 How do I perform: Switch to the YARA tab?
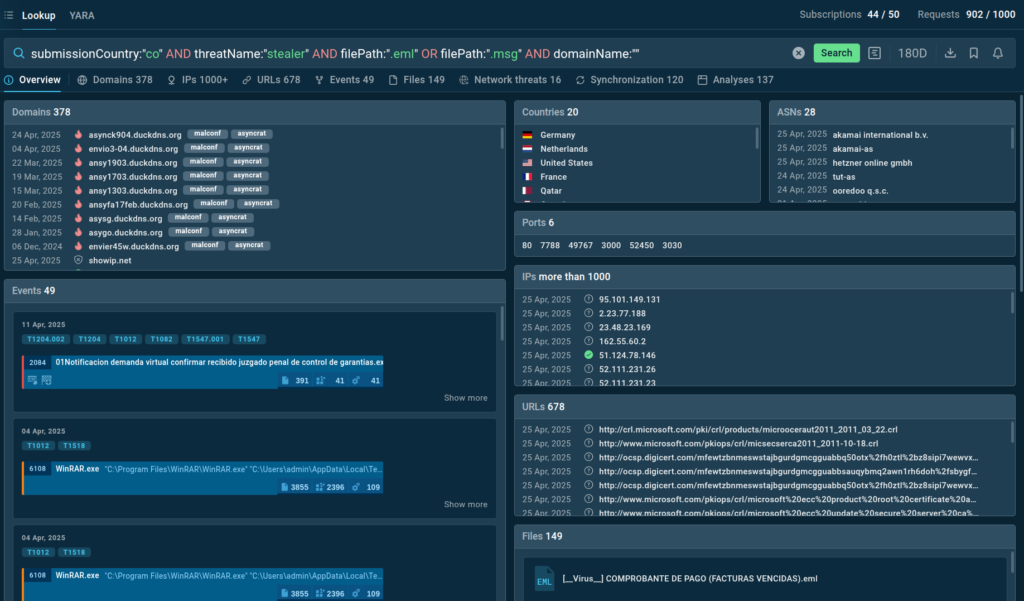[83, 15]
